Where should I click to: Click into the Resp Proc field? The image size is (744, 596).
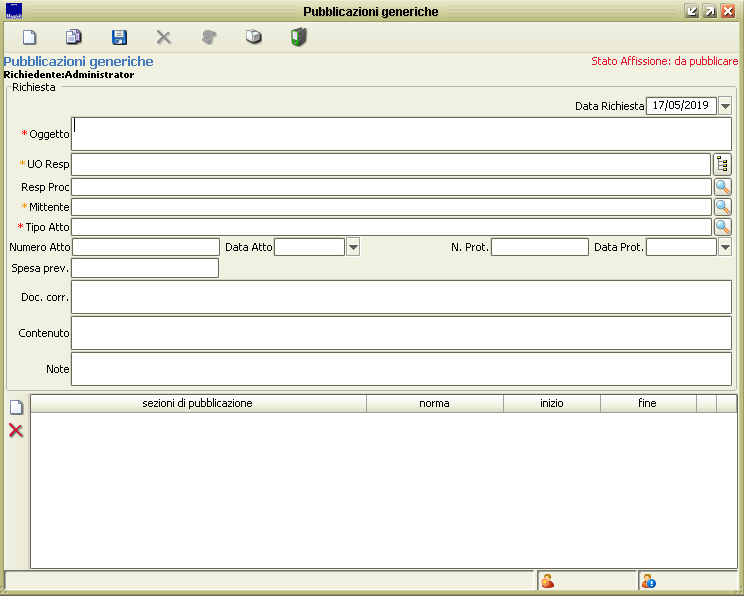[391, 187]
